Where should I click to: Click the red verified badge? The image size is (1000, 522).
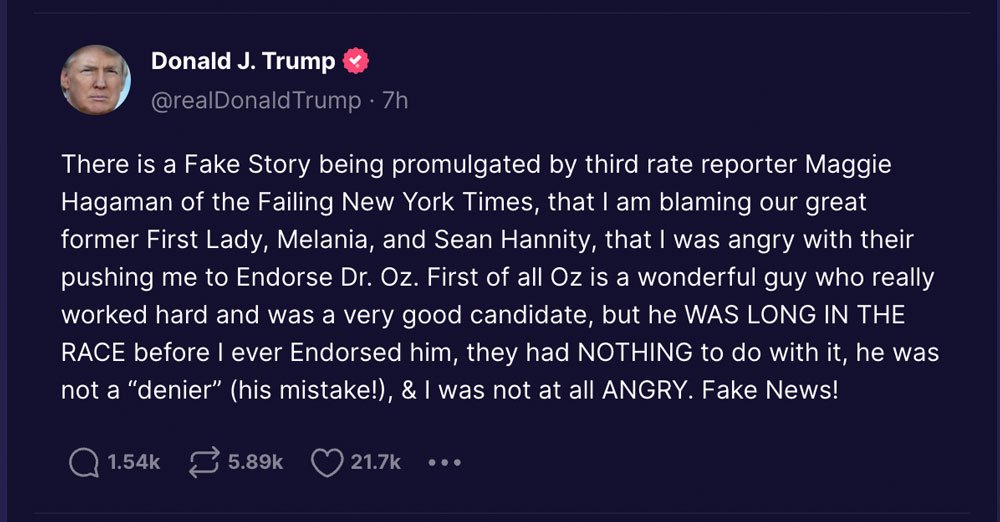355,61
